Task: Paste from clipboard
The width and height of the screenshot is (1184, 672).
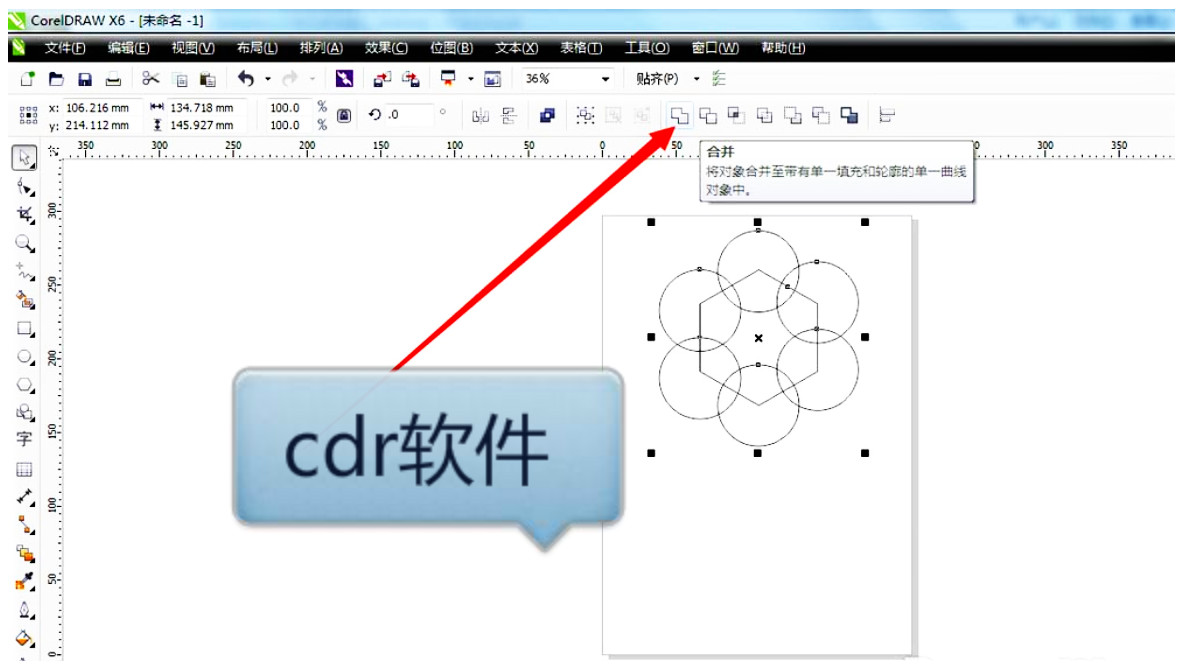Action: pos(208,79)
